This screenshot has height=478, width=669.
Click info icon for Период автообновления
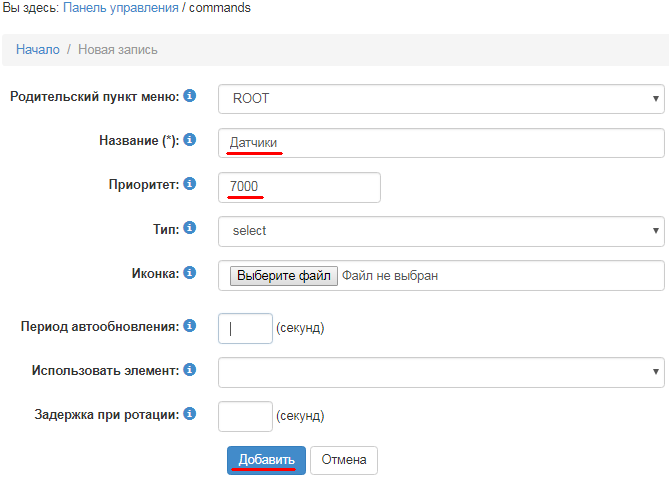coord(190,326)
